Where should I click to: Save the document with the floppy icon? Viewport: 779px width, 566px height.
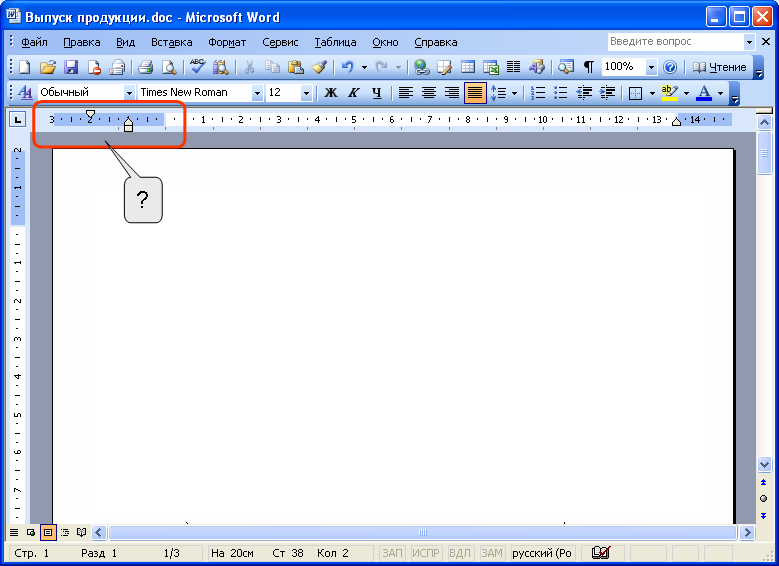click(x=71, y=67)
